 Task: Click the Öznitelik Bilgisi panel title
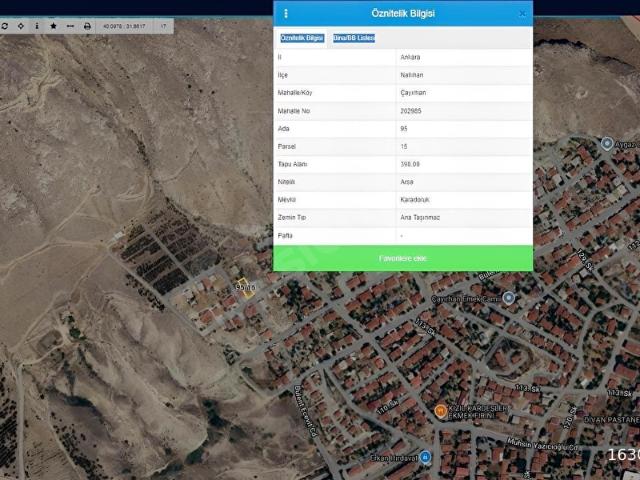pyautogui.click(x=403, y=13)
